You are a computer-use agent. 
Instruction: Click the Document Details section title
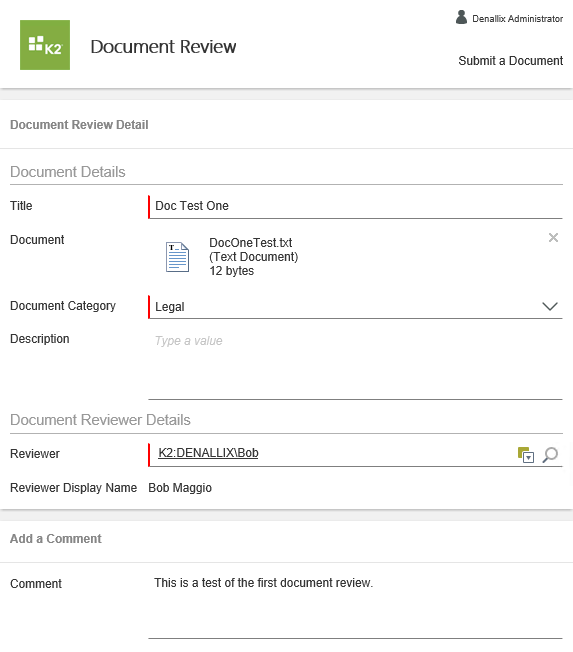click(68, 172)
